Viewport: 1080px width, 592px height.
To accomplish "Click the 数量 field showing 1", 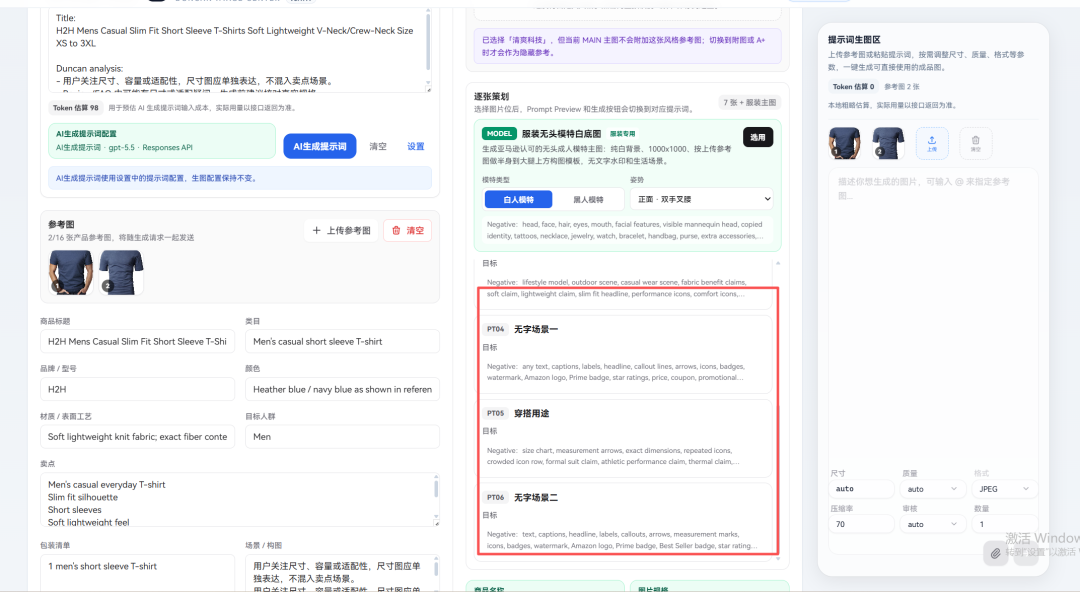I will click(x=1005, y=524).
